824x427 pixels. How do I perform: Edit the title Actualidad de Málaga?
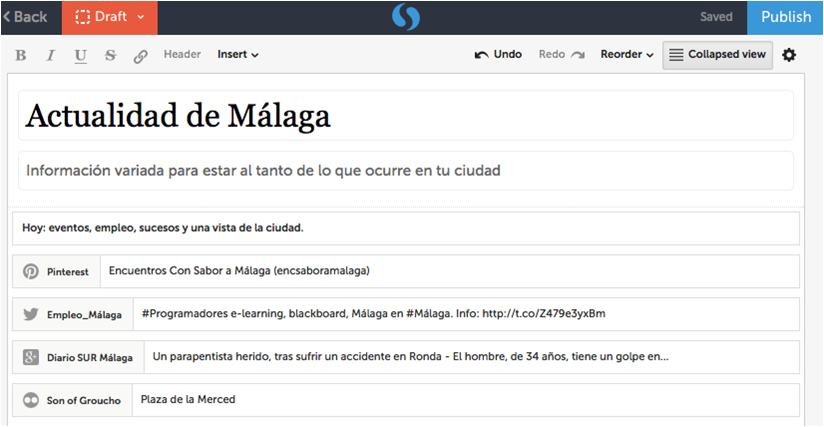pos(406,116)
